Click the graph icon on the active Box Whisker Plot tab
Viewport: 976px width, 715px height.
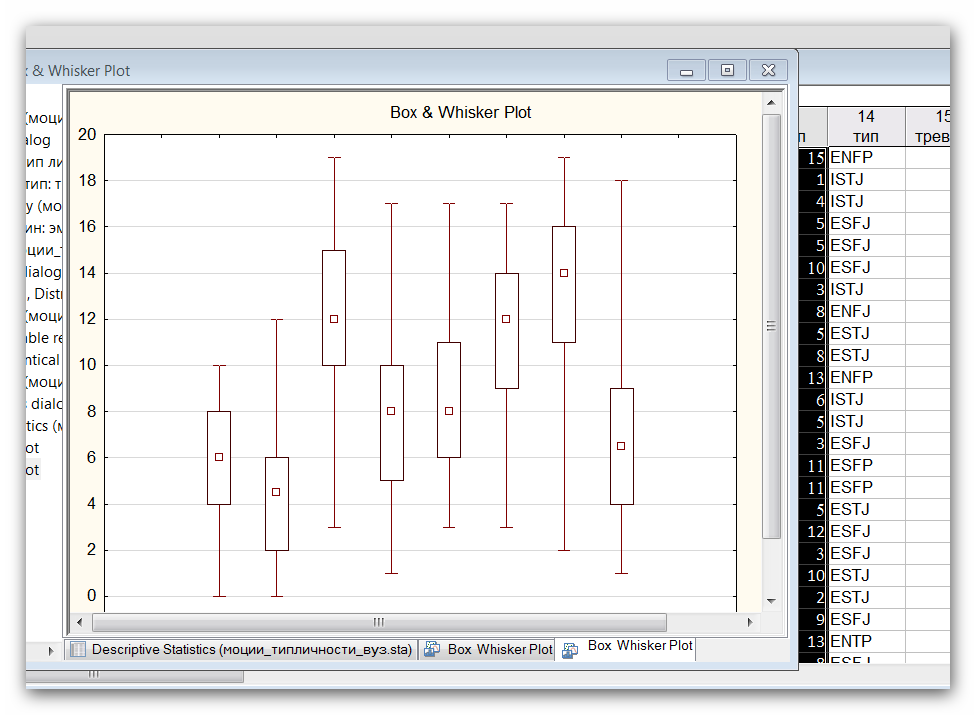click(570, 650)
